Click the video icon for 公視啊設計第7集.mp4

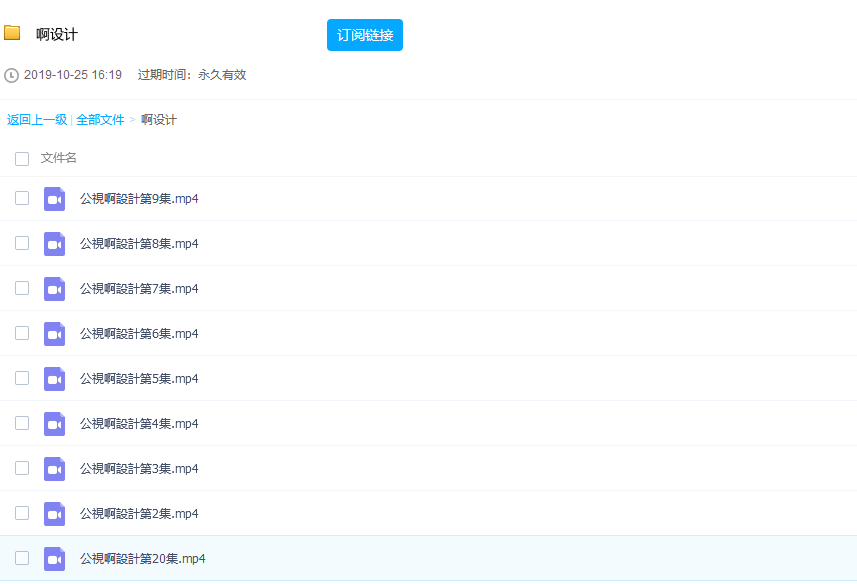[54, 289]
